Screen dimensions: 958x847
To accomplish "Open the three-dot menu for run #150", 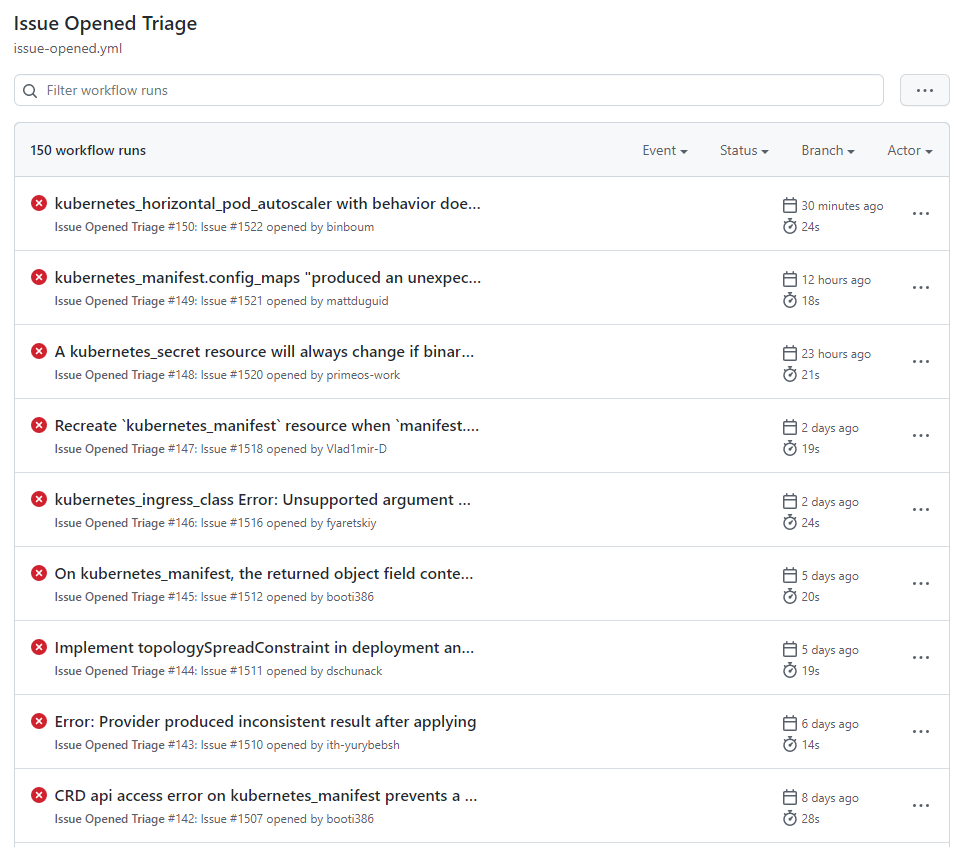I will tap(921, 213).
